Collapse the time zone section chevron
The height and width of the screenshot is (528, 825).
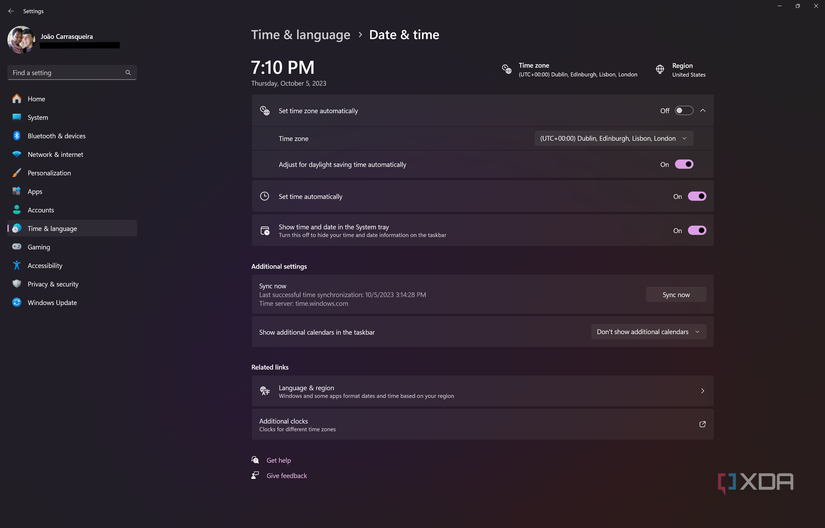pyautogui.click(x=703, y=111)
